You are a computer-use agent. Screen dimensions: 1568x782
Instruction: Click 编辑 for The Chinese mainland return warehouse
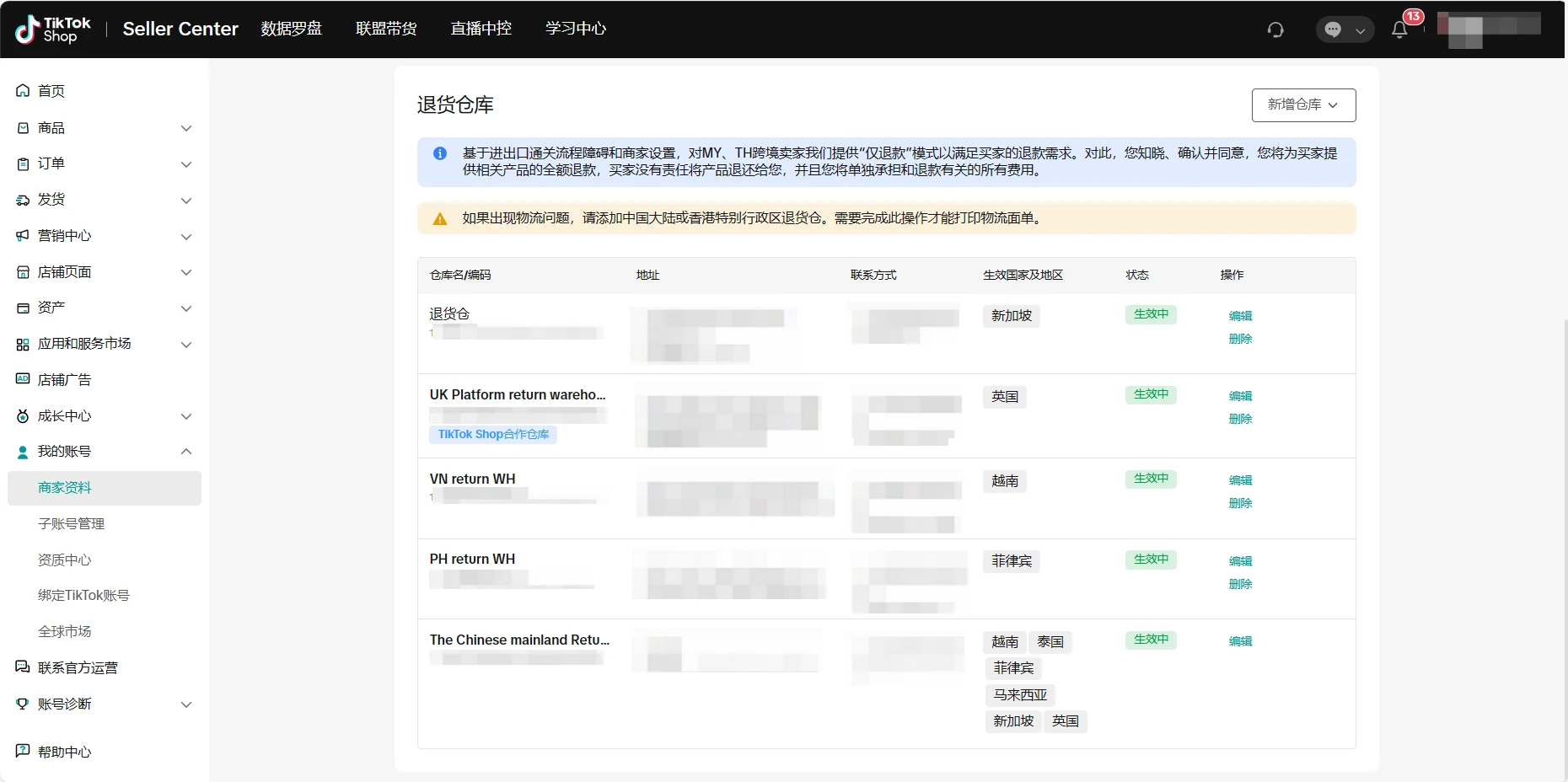1240,641
